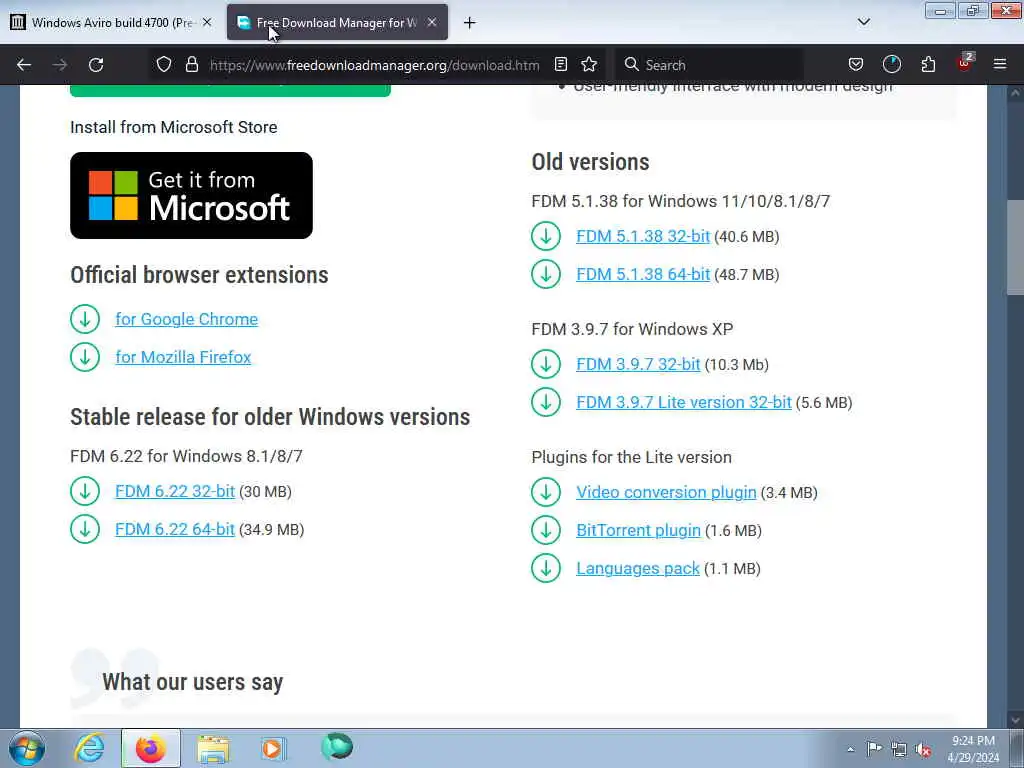Open the for Mozilla Firefox extension link

tap(184, 357)
